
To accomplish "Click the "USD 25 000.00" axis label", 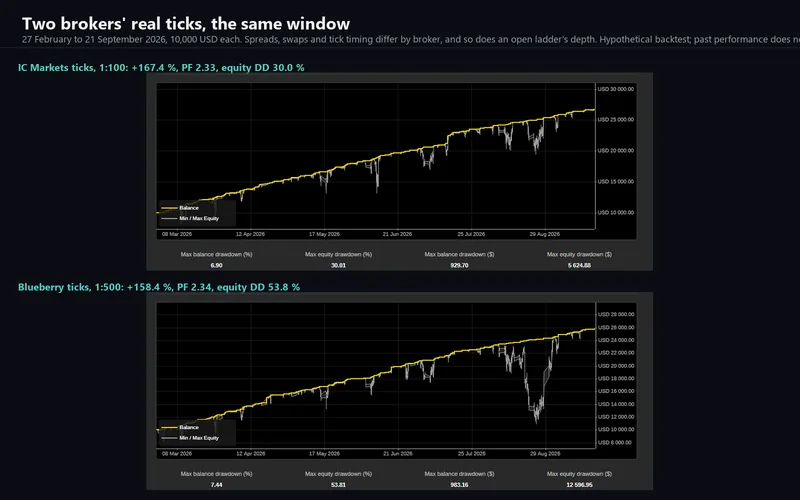I will 616,119.
